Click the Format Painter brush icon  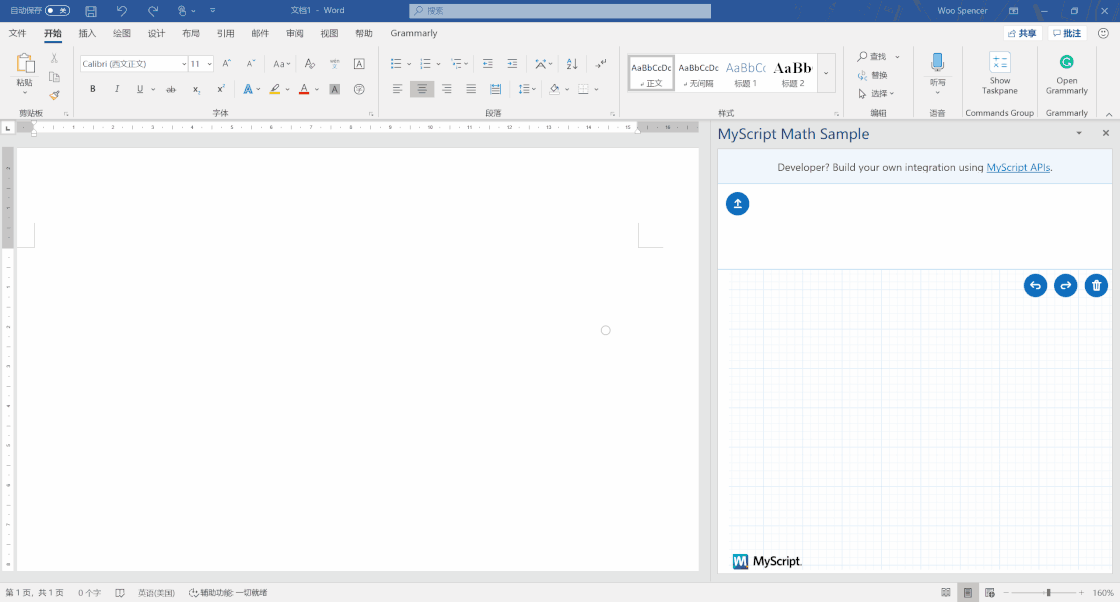(x=54, y=96)
